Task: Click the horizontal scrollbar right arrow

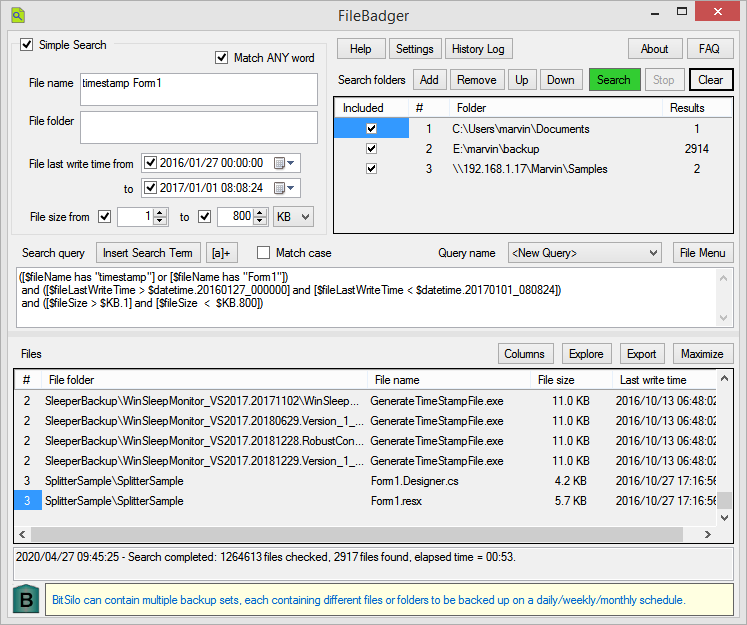Action: (708, 534)
